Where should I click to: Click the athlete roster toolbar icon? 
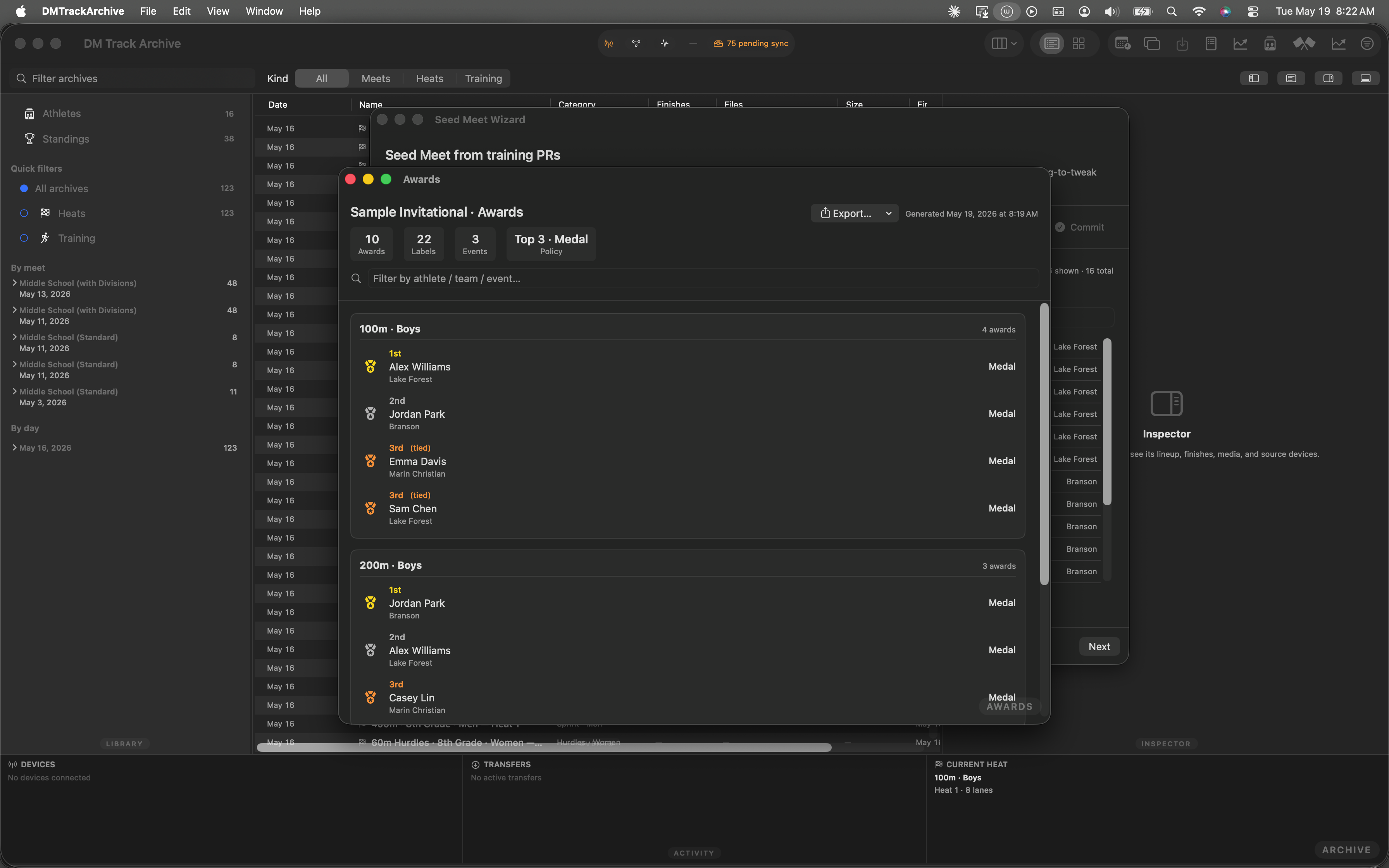coord(1270,44)
